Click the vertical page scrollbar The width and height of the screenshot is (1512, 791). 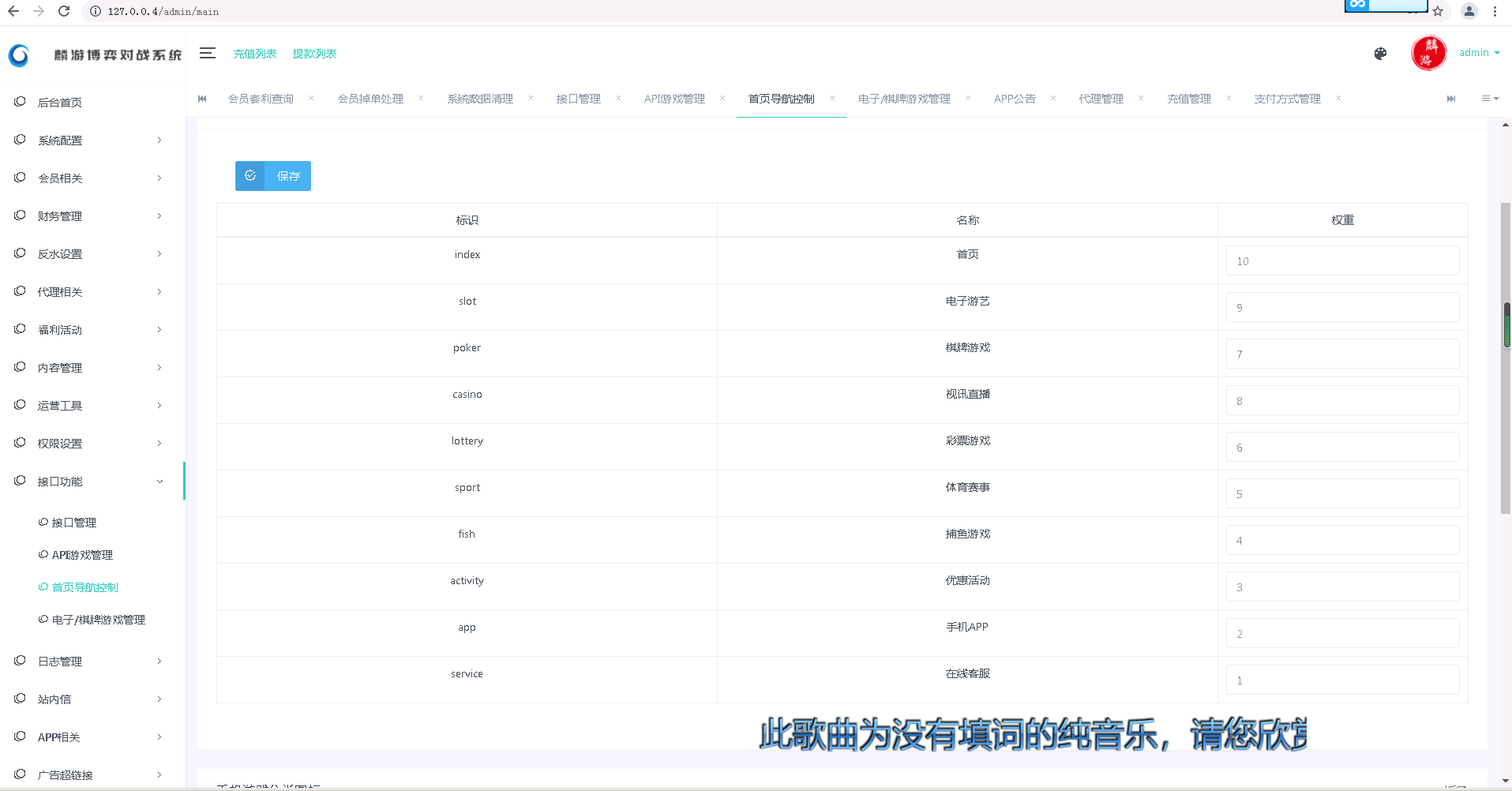click(1506, 324)
